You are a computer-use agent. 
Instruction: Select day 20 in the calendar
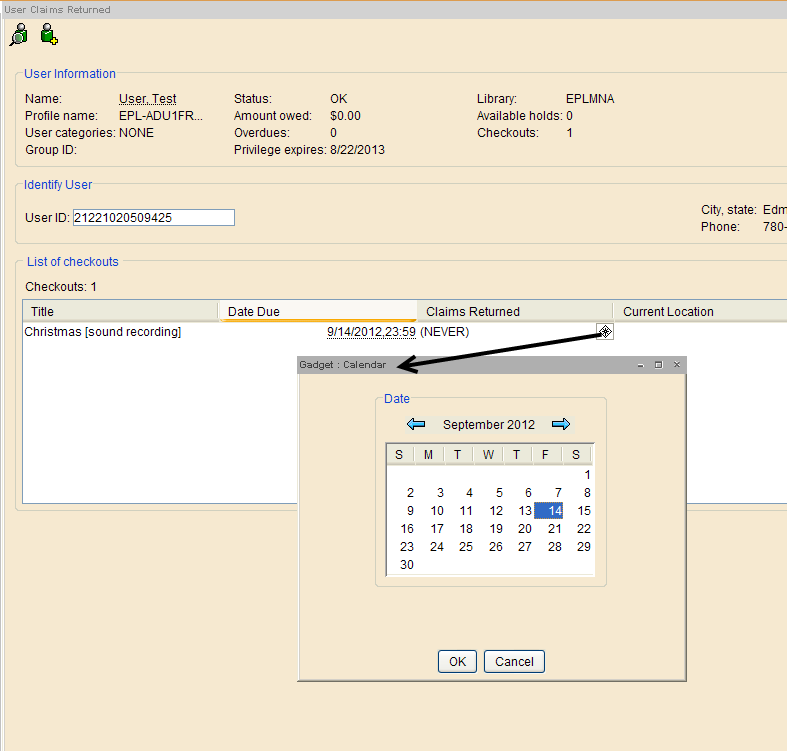click(x=519, y=529)
